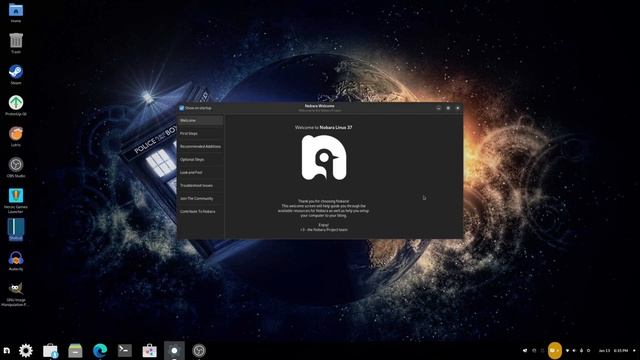
Task: Launch Steam from the desktop
Action: click(16, 74)
